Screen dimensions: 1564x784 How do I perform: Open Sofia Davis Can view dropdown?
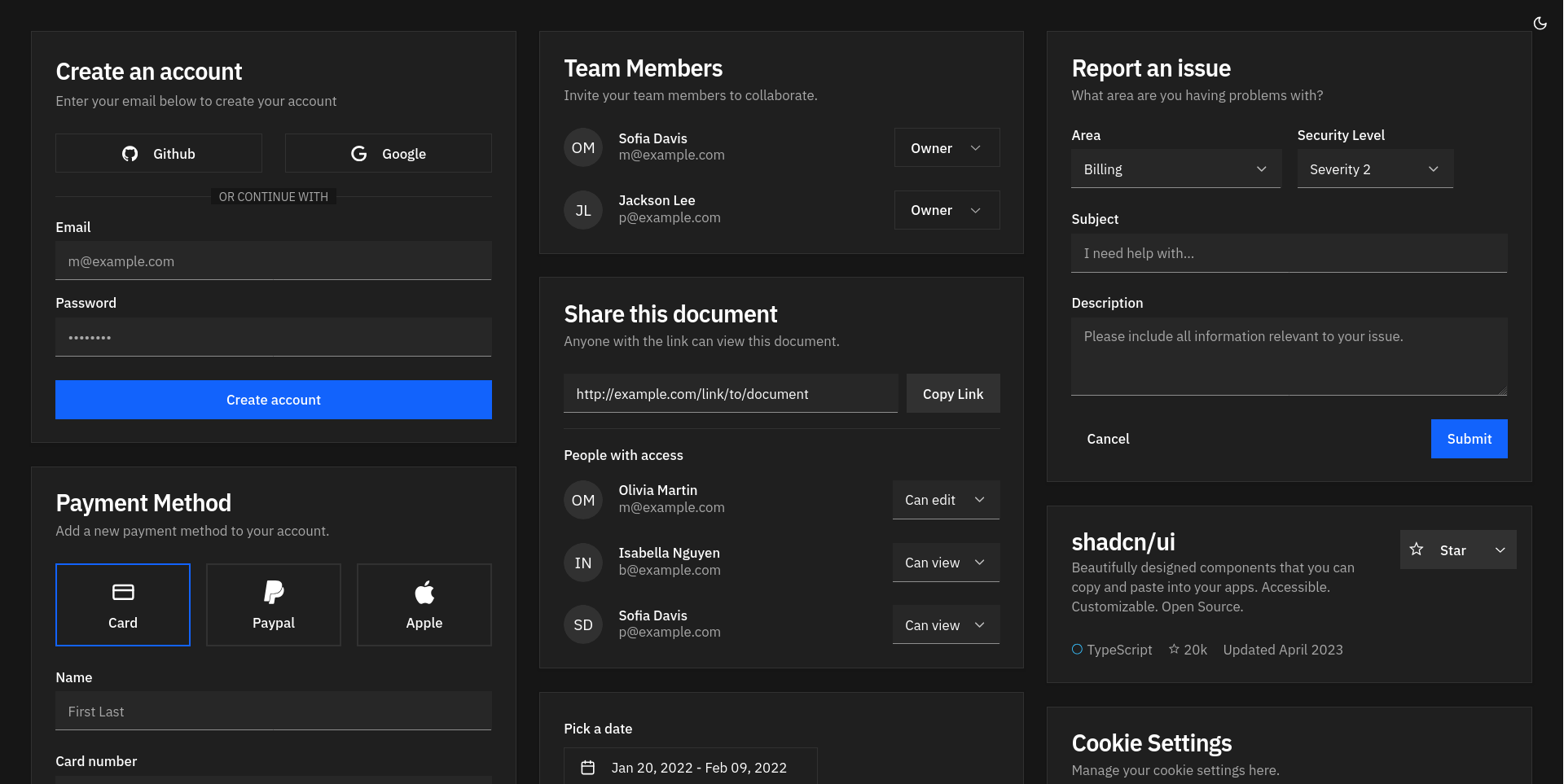pos(946,624)
